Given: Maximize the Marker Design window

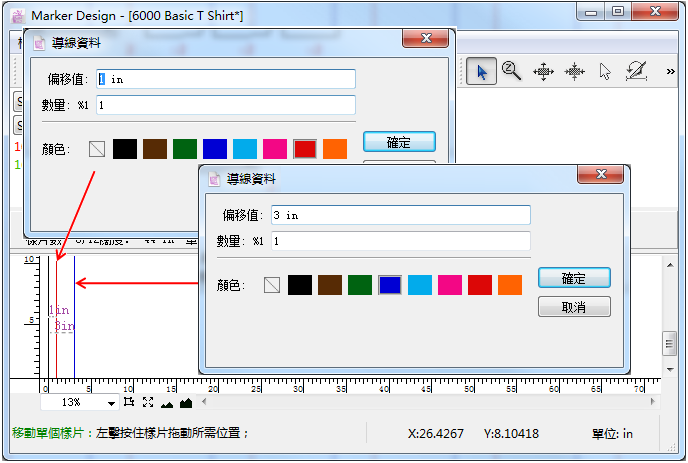Looking at the screenshot, I should click(618, 12).
